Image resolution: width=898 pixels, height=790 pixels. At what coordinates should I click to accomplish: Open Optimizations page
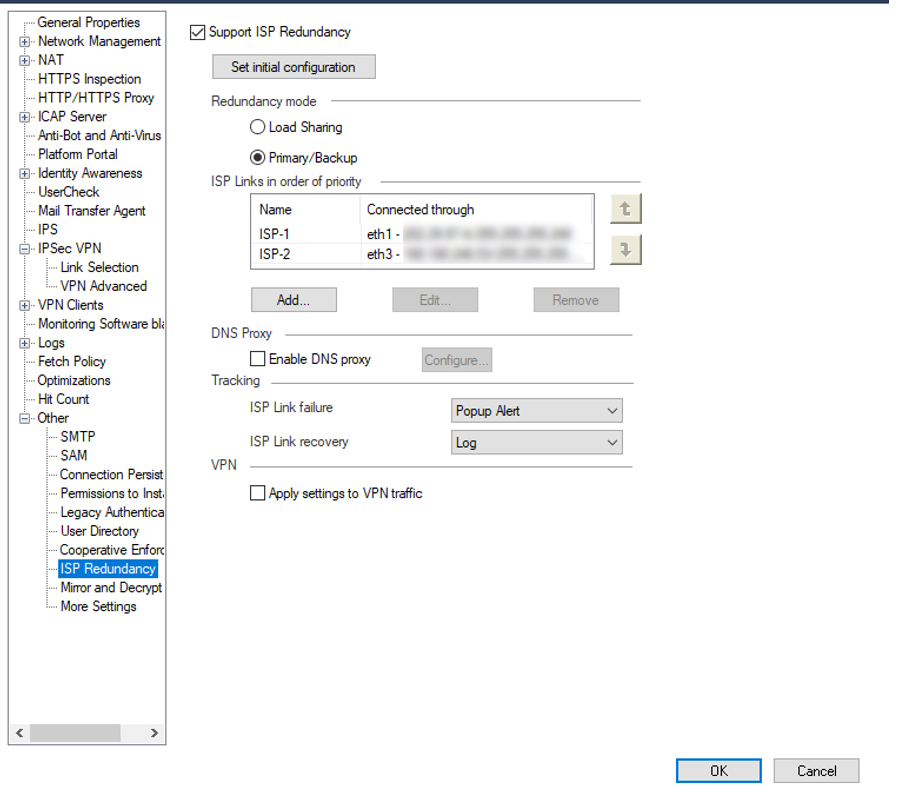[74, 381]
